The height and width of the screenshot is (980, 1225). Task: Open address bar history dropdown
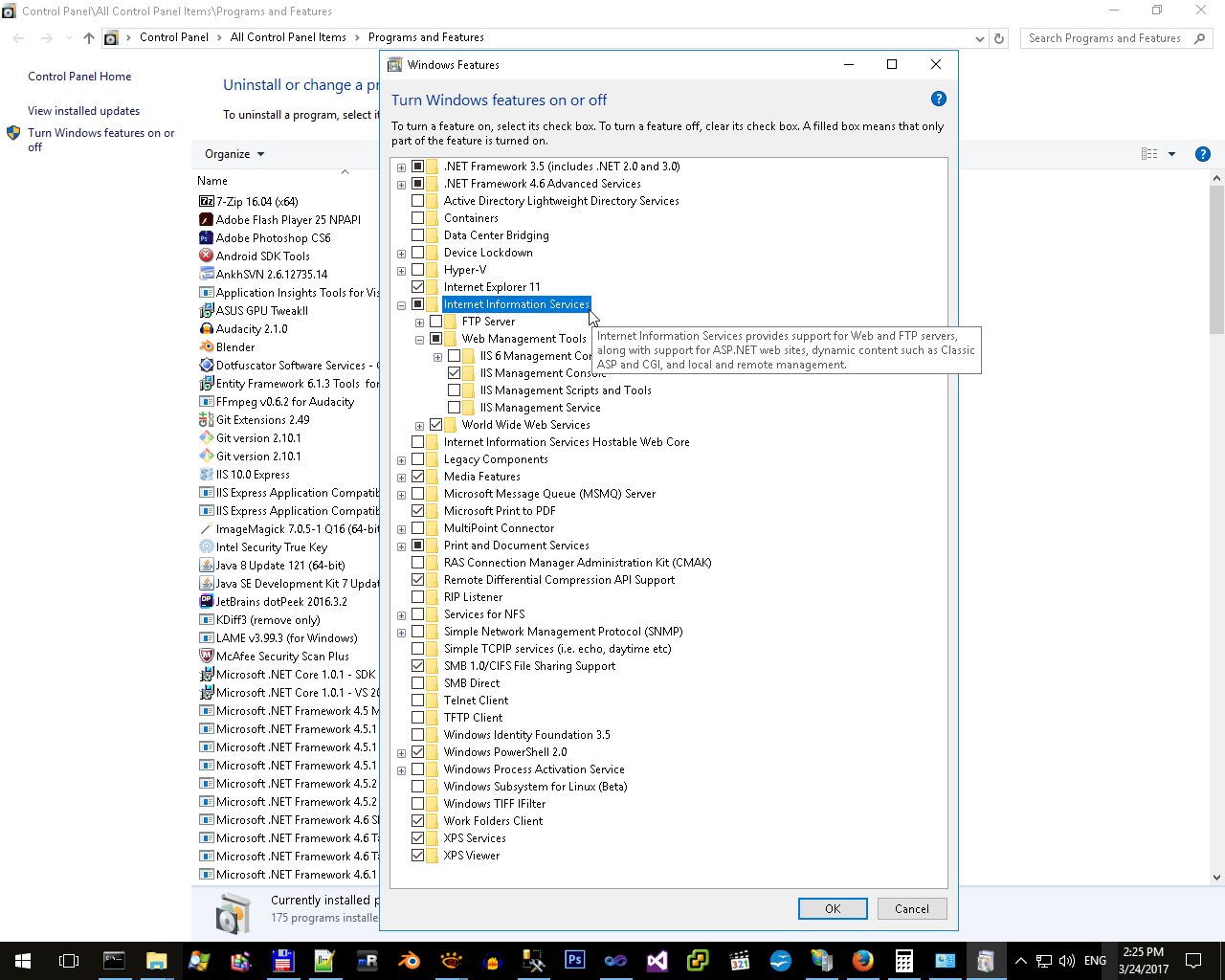pos(979,38)
